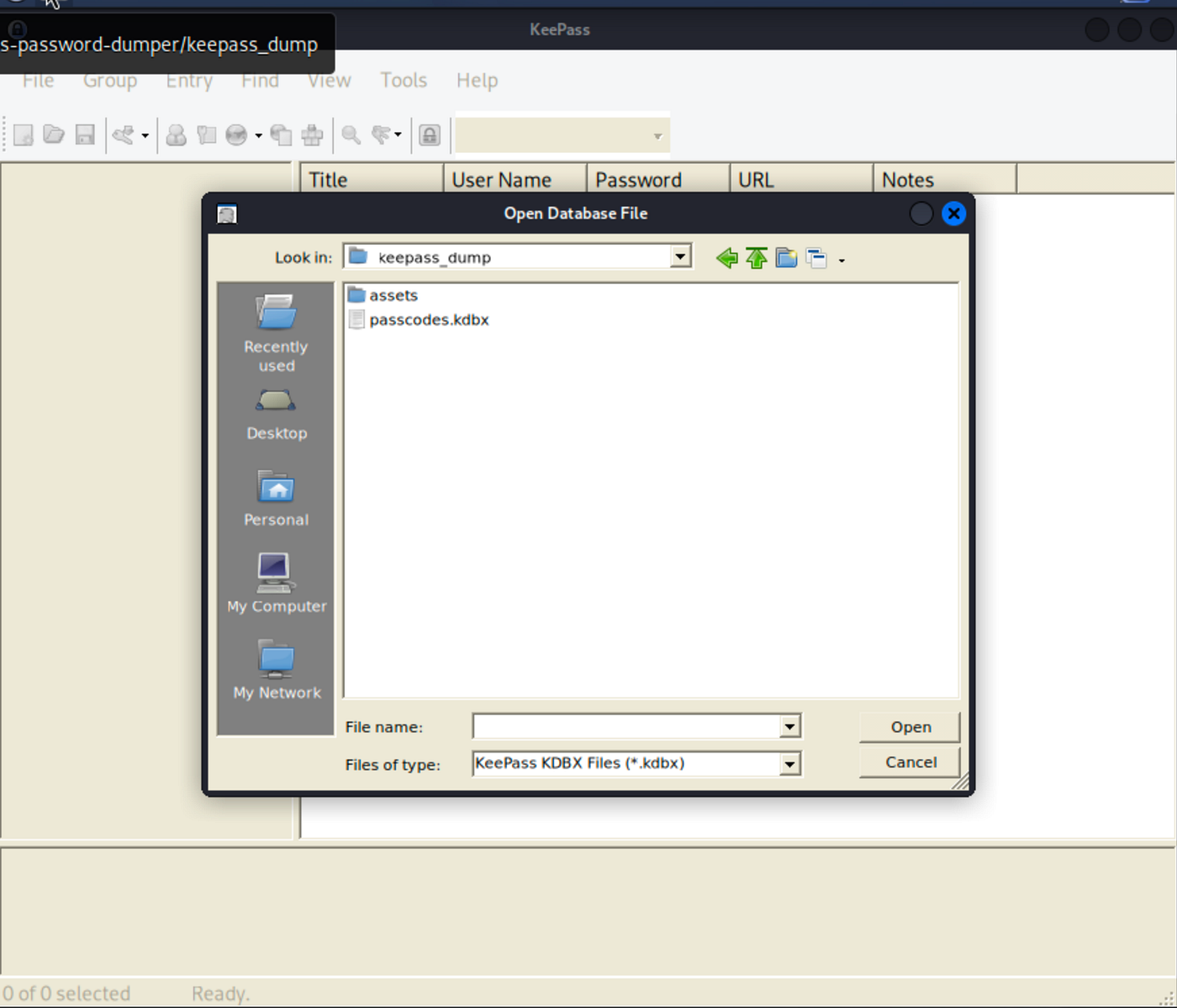Click the New database toolbar icon

pos(24,135)
